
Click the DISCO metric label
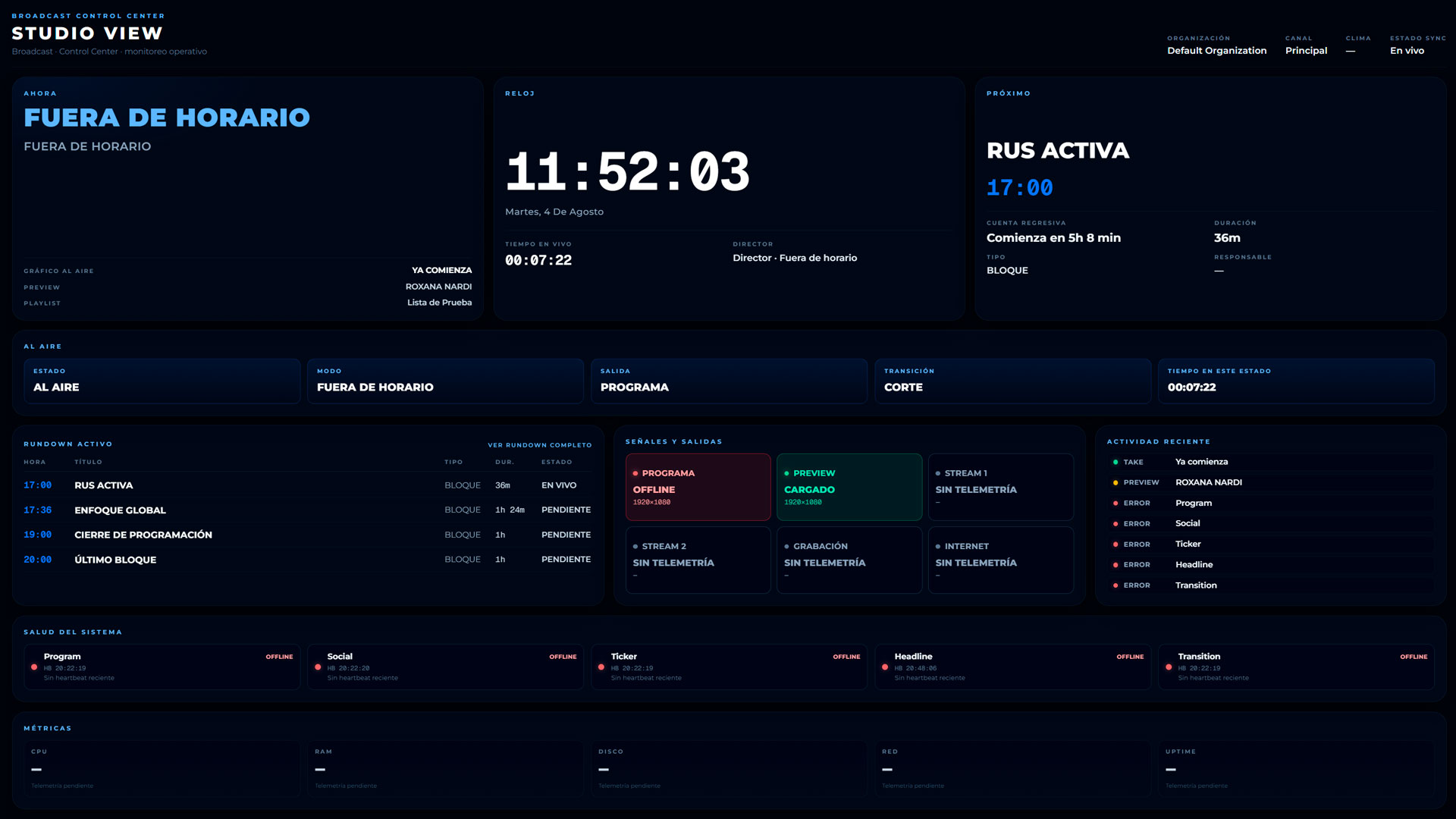tap(610, 752)
